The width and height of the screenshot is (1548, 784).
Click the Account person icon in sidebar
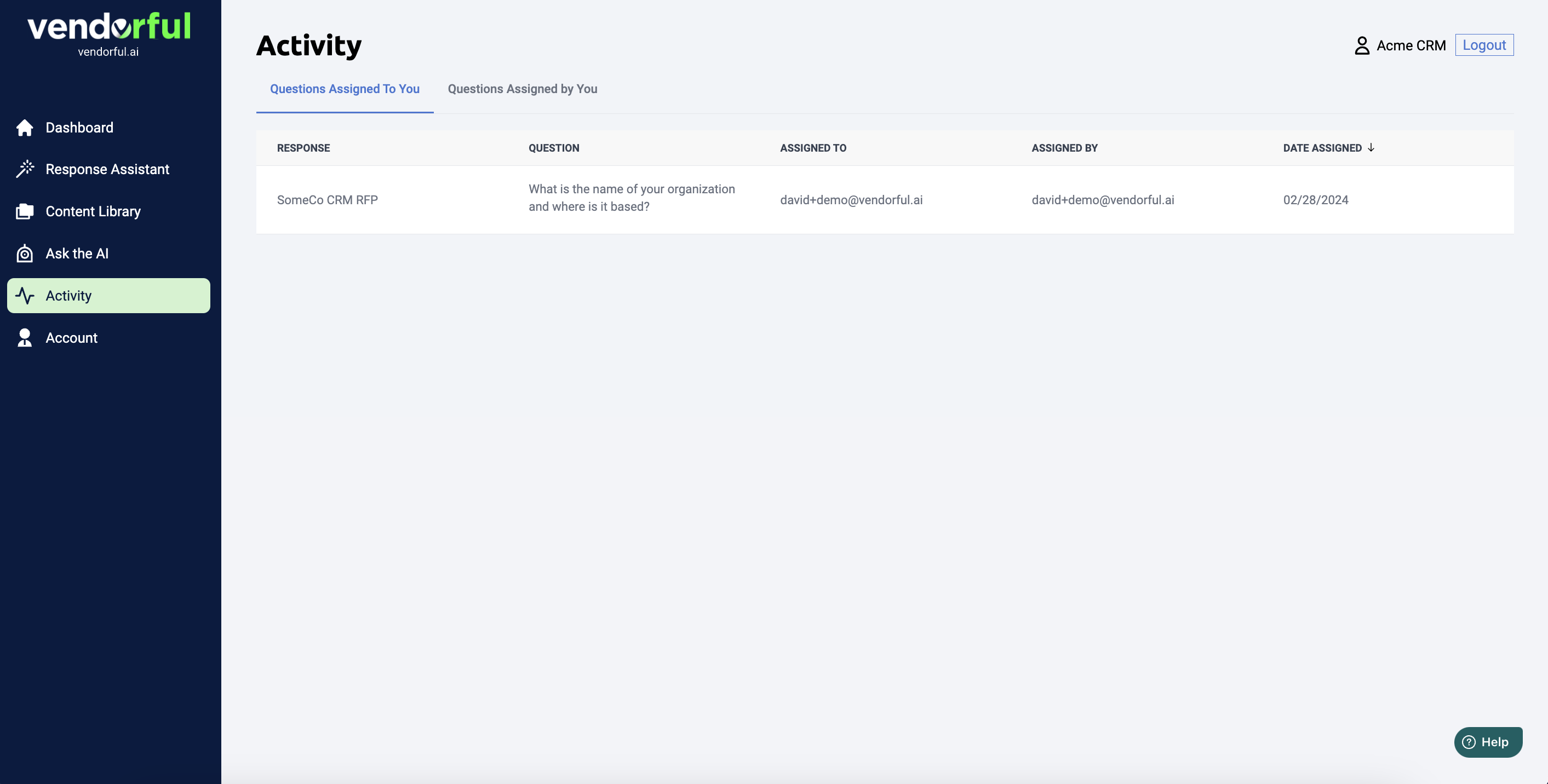pyautogui.click(x=25, y=338)
